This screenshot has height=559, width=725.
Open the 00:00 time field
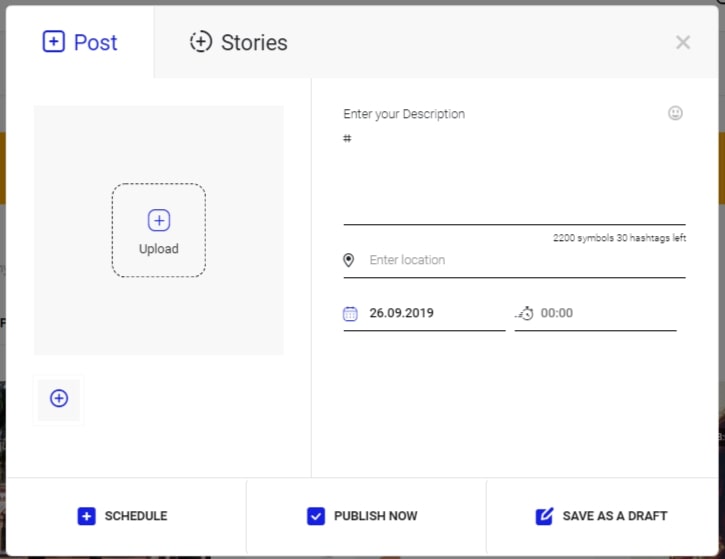[596, 313]
